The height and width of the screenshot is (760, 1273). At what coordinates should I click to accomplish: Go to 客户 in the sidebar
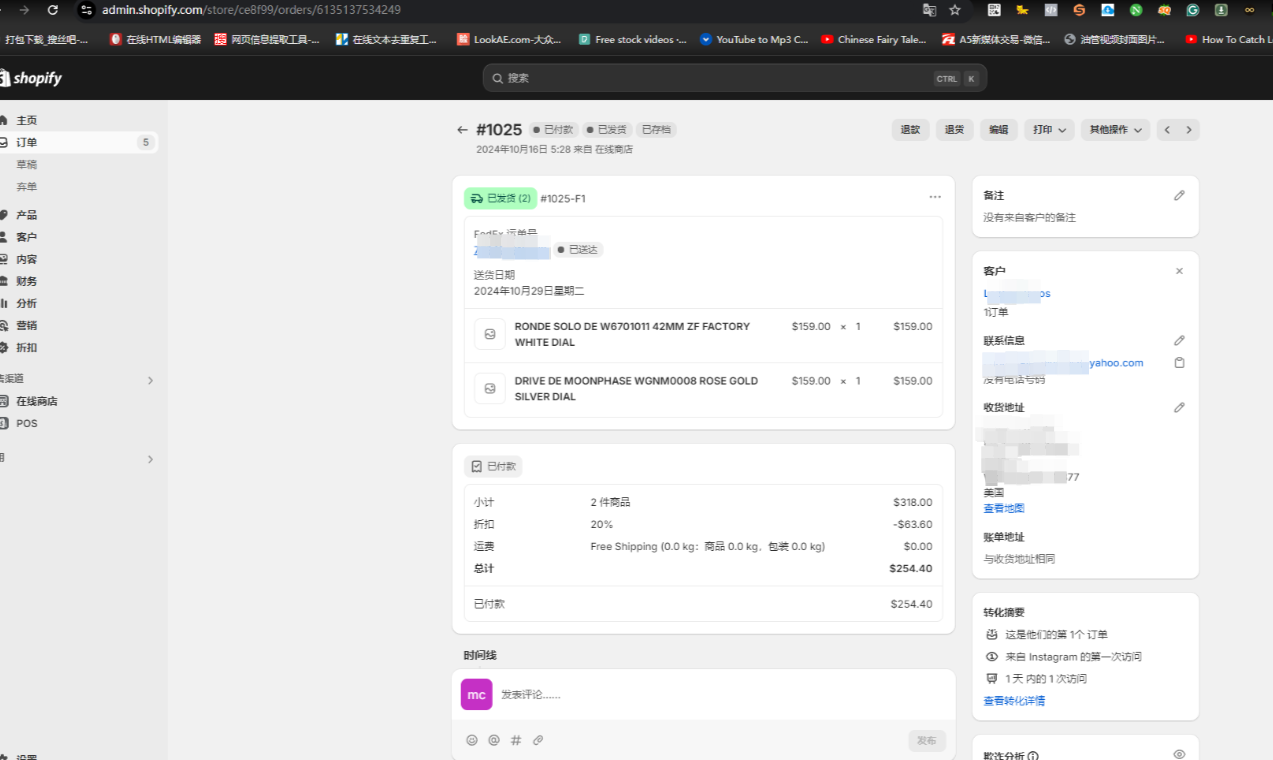[x=27, y=237]
